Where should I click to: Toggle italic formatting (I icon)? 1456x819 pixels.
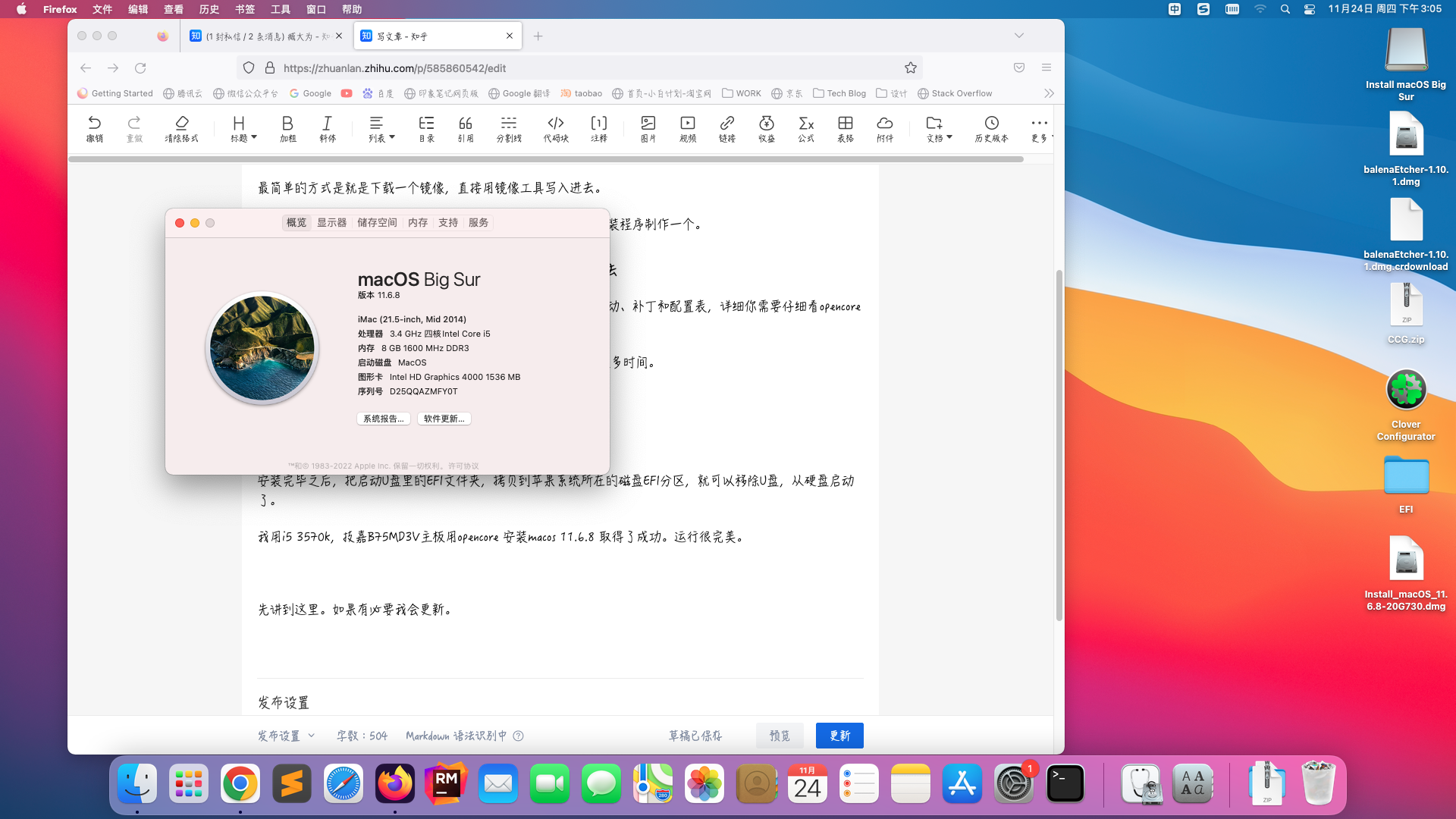[327, 128]
